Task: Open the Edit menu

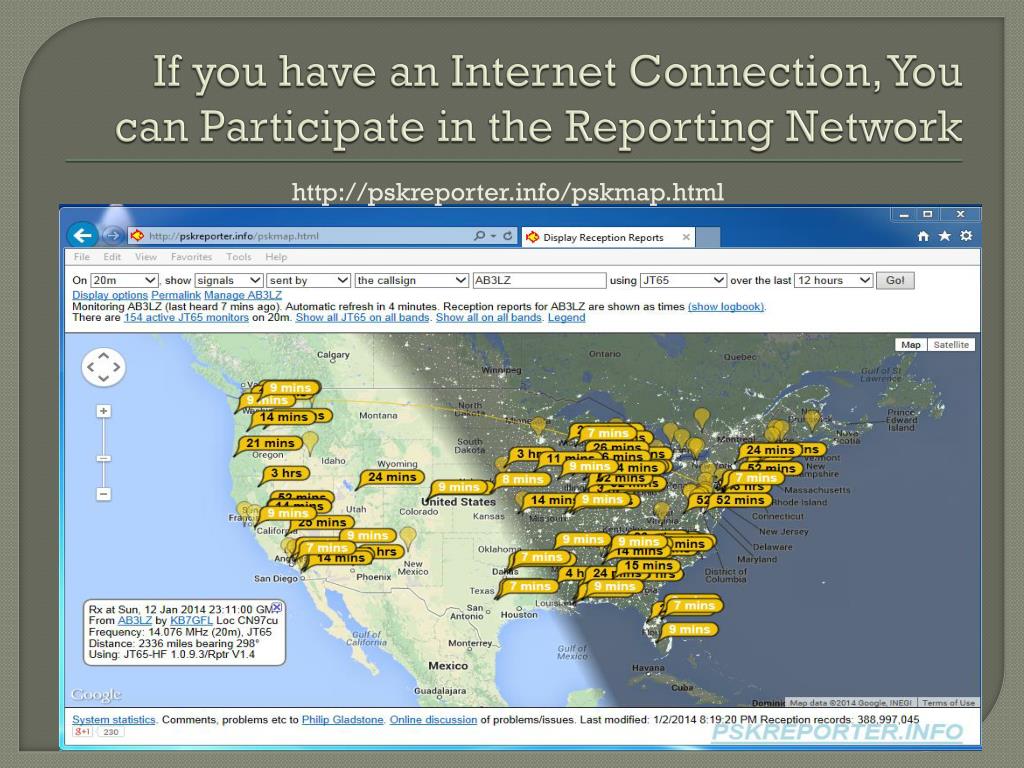Action: [x=112, y=257]
